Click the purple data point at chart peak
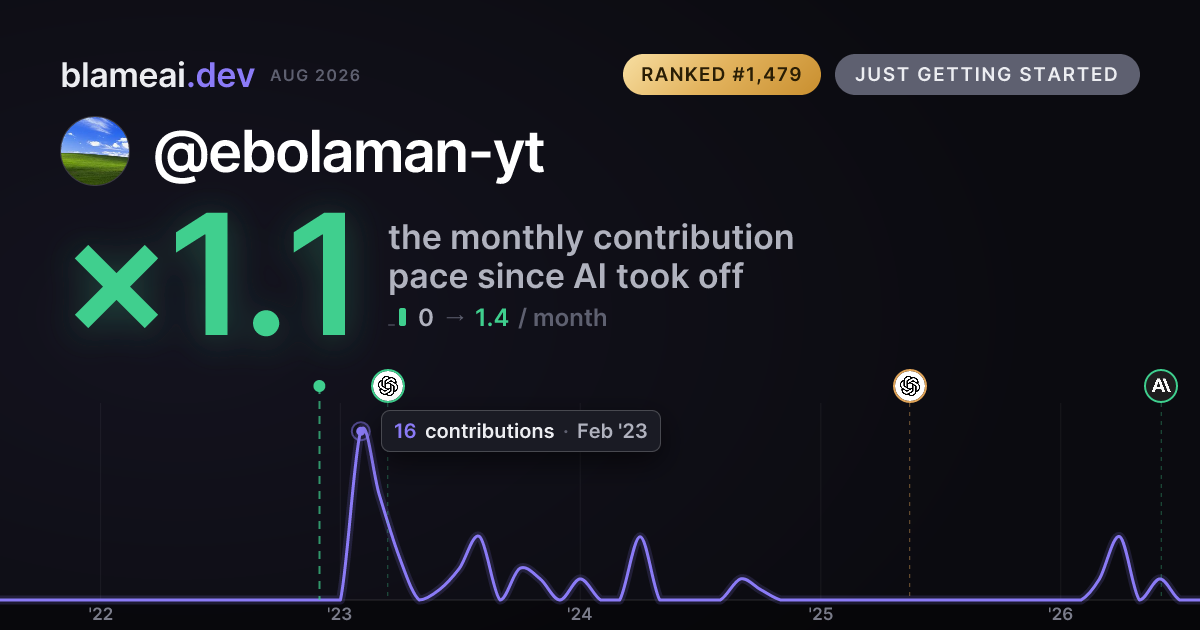Image resolution: width=1200 pixels, height=630 pixels. click(x=361, y=431)
